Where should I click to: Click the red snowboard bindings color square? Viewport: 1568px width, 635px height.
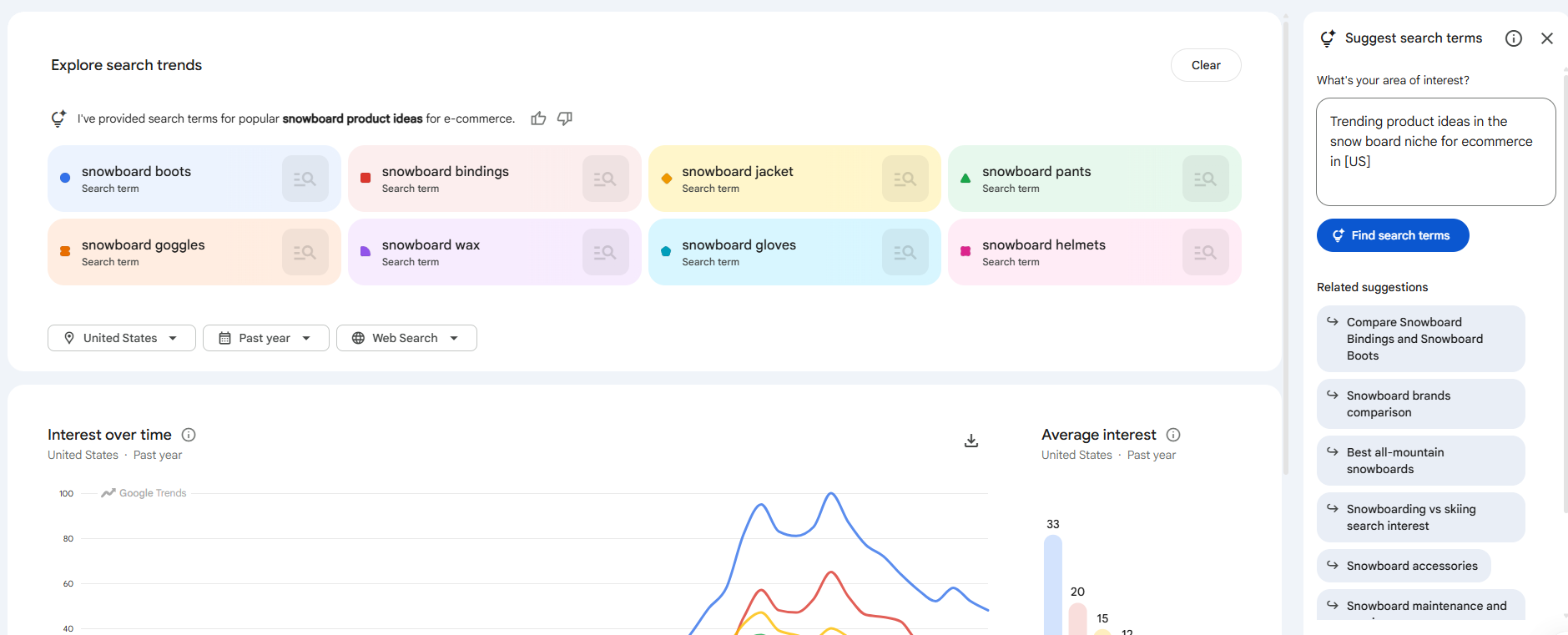(x=366, y=178)
